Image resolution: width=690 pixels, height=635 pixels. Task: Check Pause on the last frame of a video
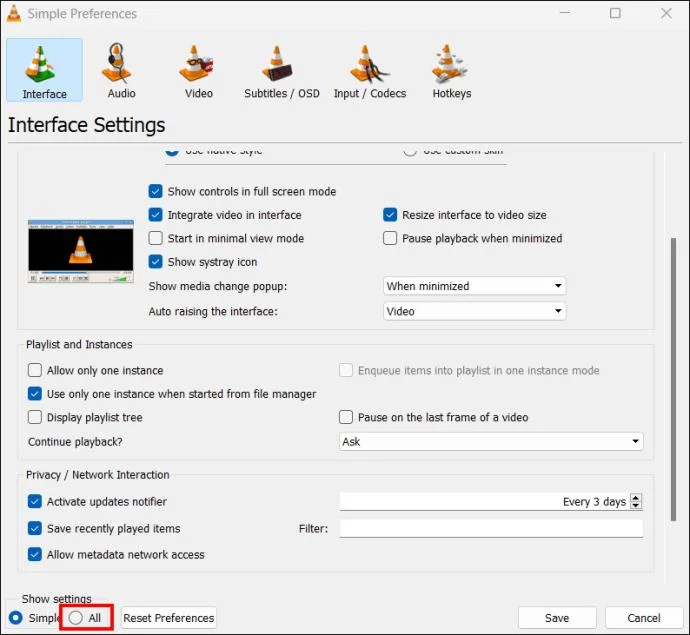pos(346,417)
